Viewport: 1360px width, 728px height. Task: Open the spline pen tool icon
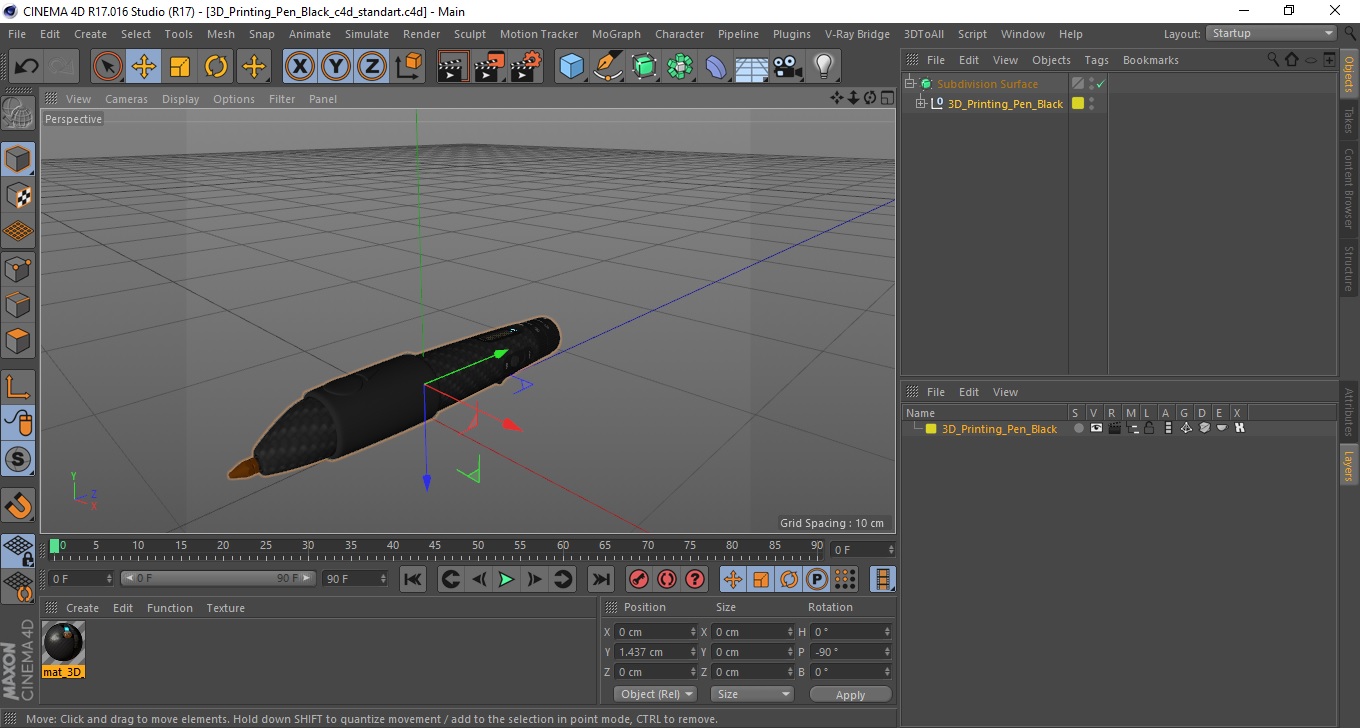click(608, 67)
